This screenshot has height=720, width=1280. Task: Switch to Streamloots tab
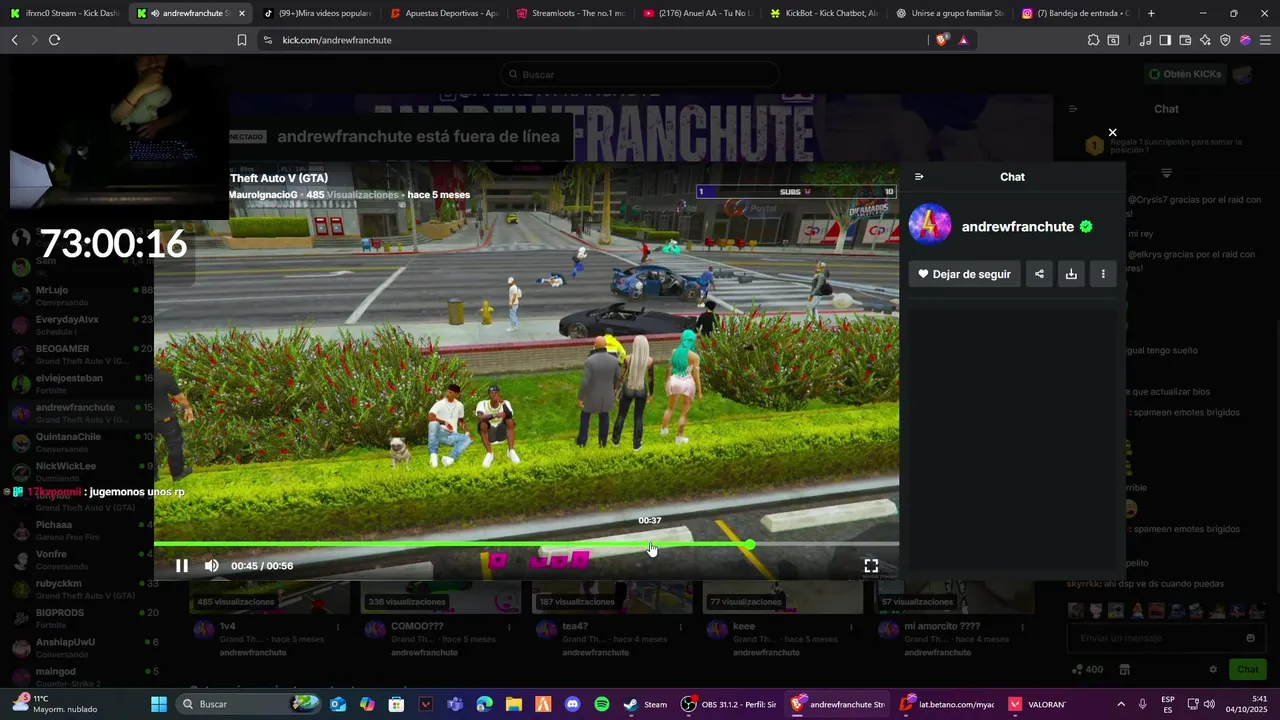coord(570,13)
